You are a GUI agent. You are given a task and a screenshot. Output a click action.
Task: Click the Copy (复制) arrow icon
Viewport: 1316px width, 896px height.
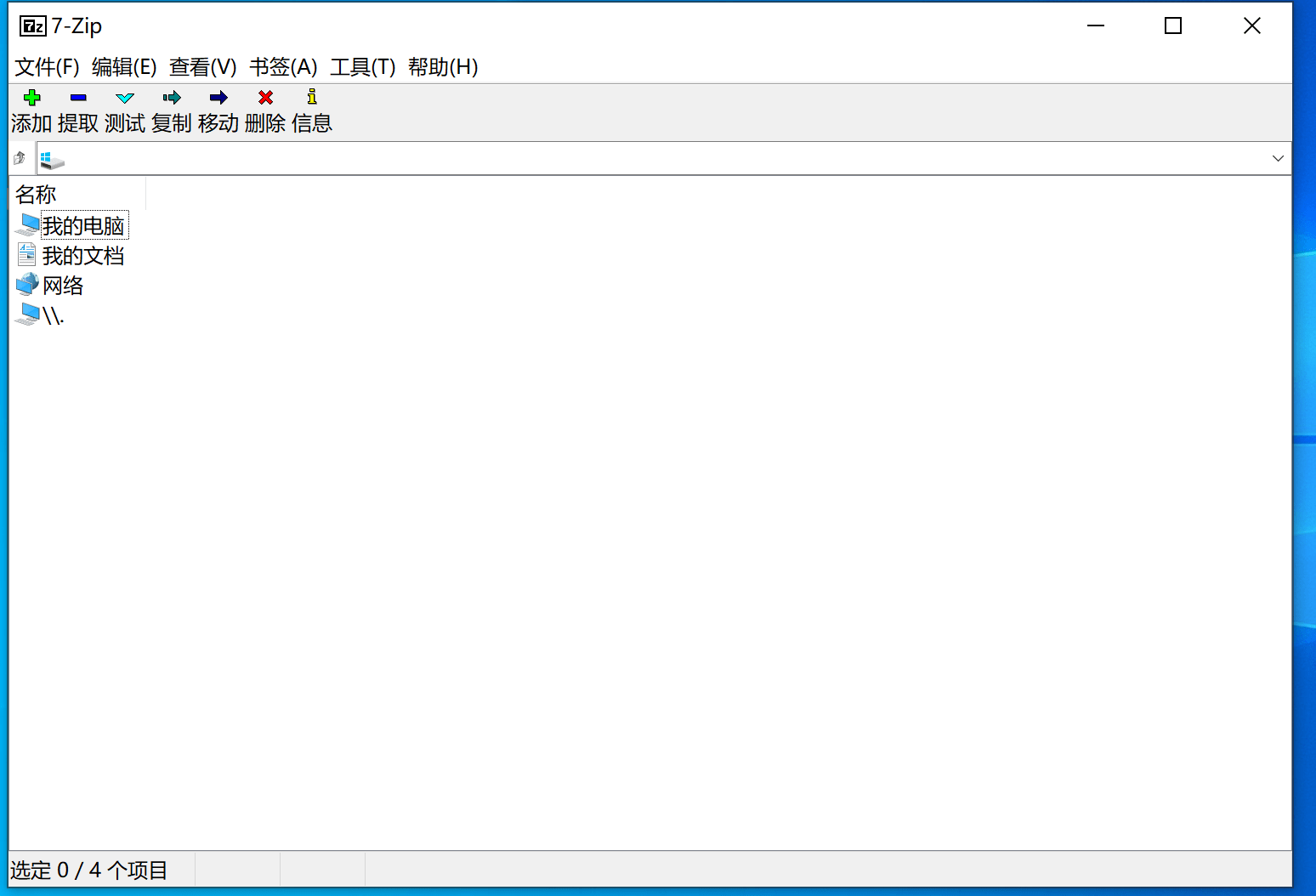click(x=172, y=98)
